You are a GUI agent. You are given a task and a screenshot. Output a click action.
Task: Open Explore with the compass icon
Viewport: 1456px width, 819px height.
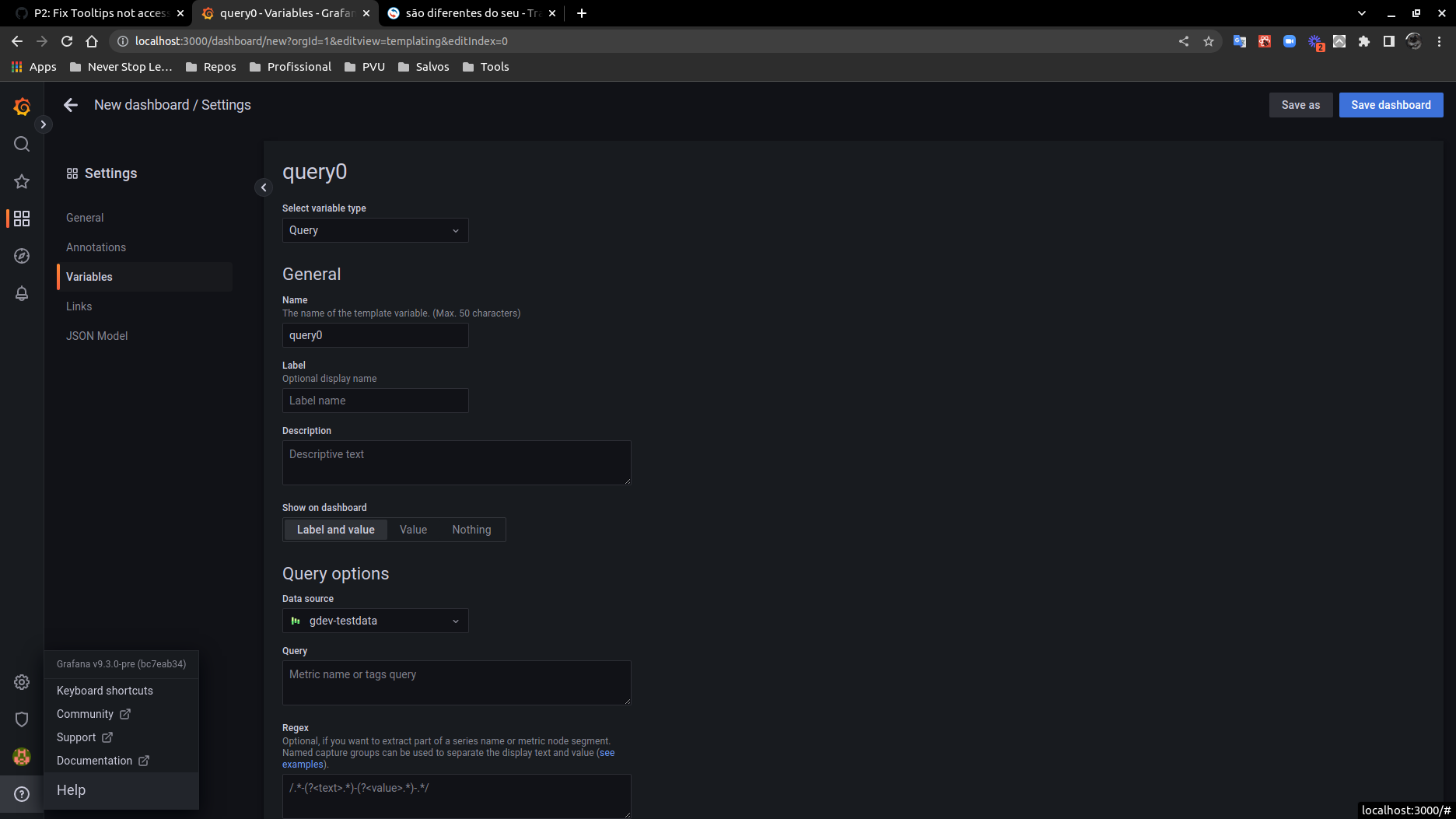click(x=22, y=256)
